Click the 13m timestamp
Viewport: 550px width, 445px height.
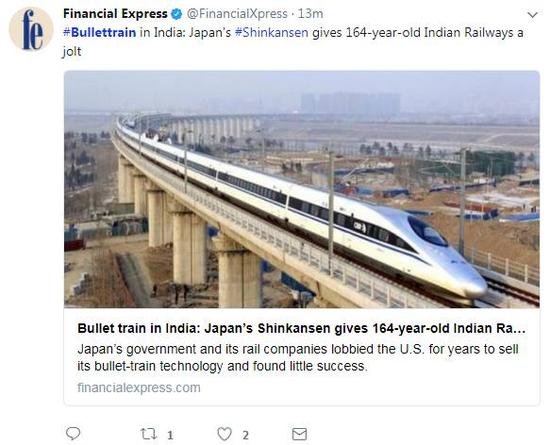click(310, 14)
